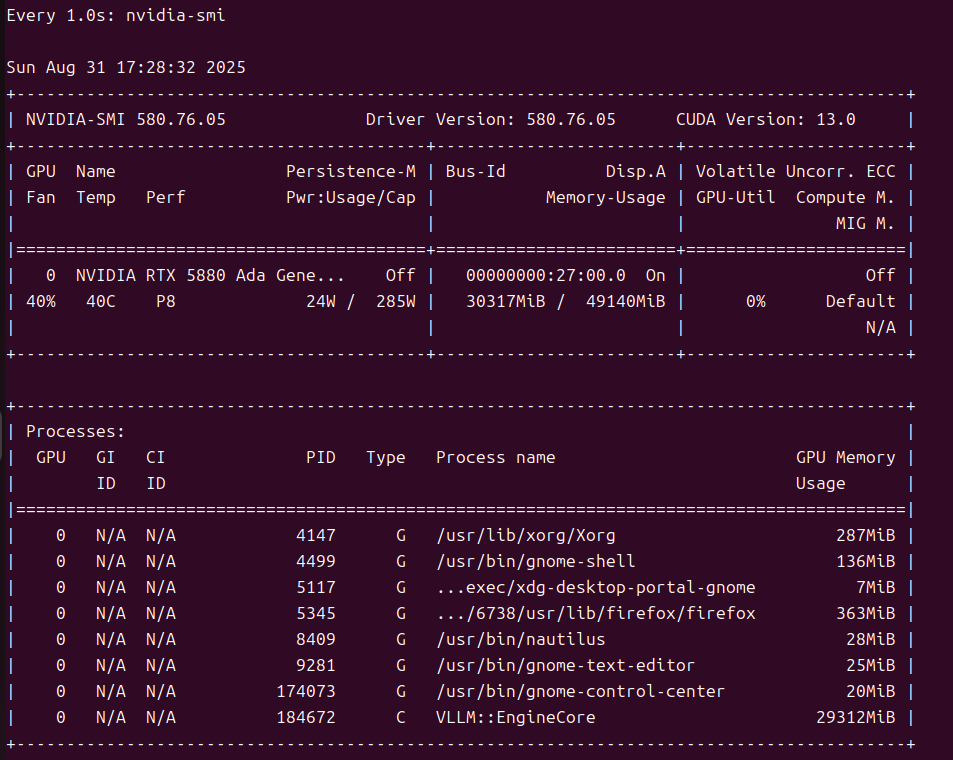
Task: Click memory usage '363MiB'
Action: click(865, 613)
